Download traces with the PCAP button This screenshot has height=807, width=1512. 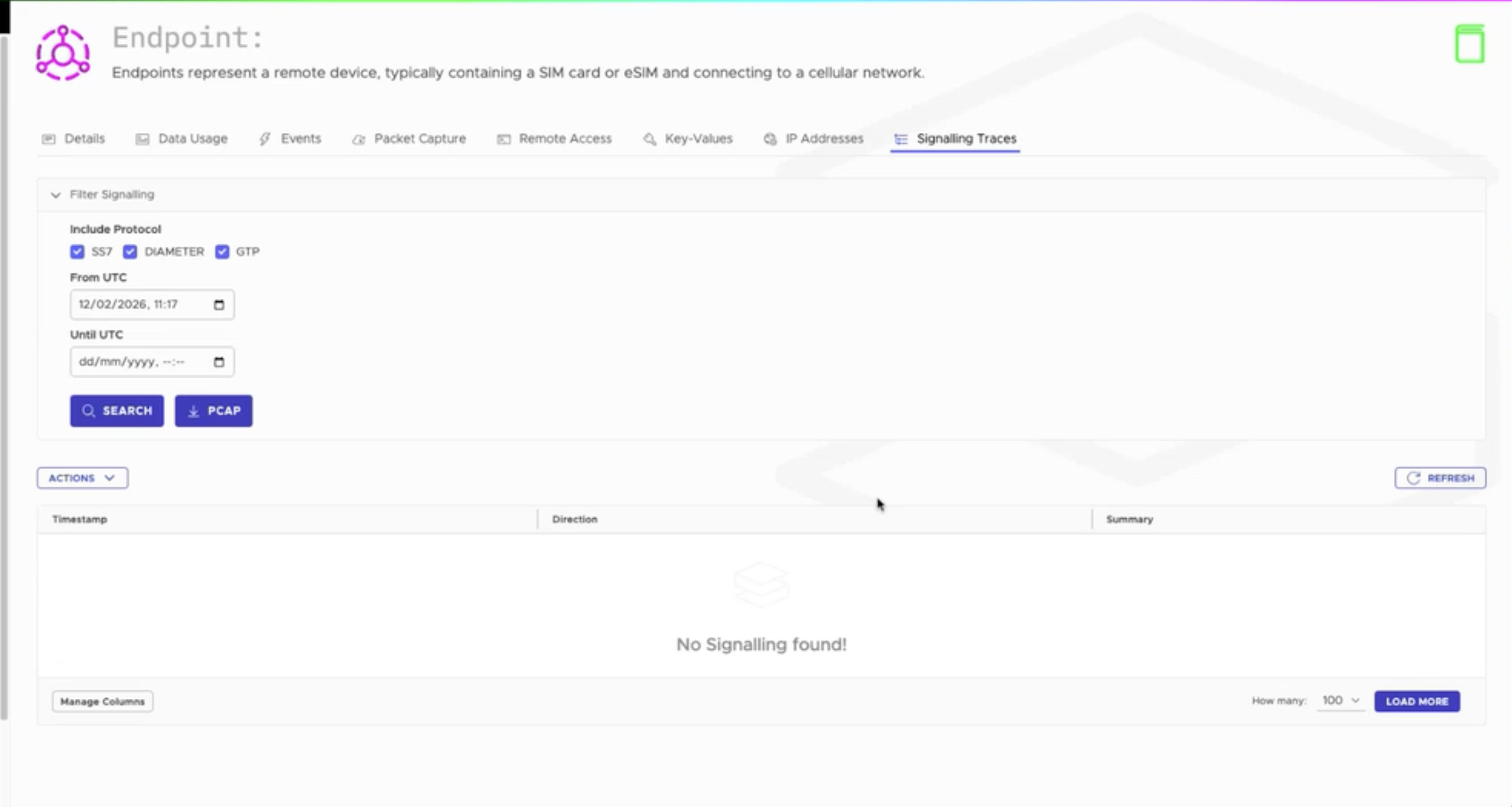(x=214, y=411)
